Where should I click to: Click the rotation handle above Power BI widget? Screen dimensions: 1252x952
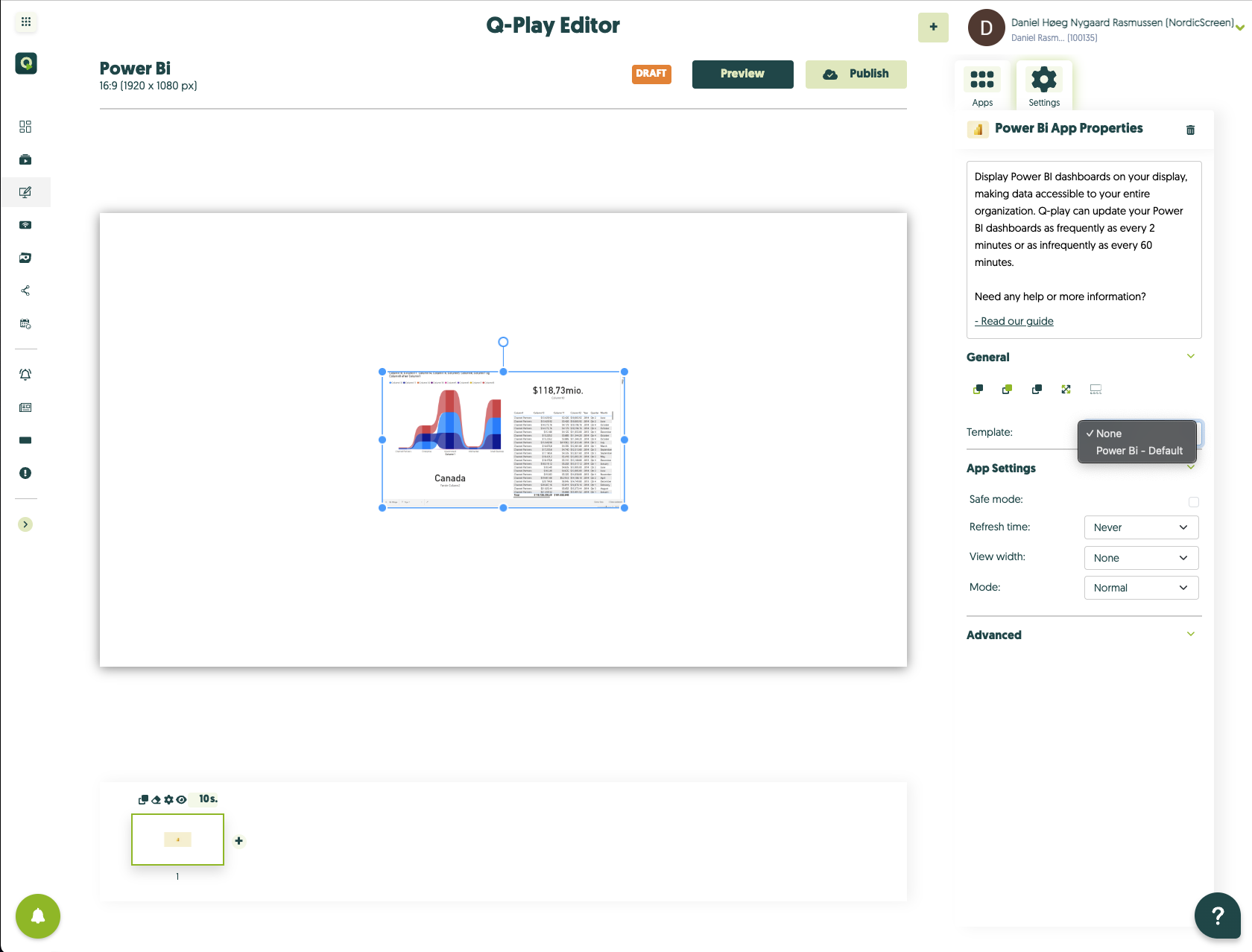503,342
